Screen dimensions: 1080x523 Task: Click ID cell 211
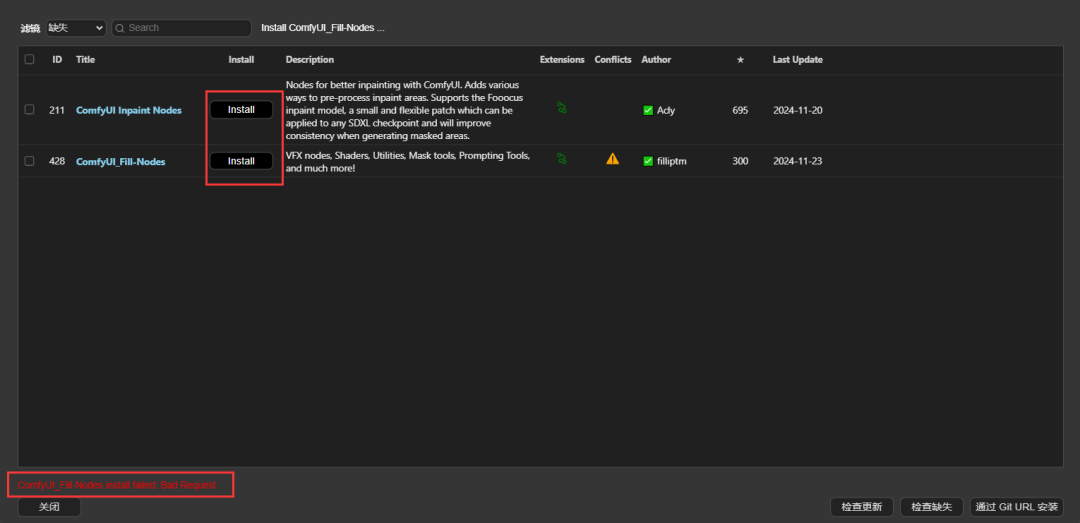coord(57,110)
